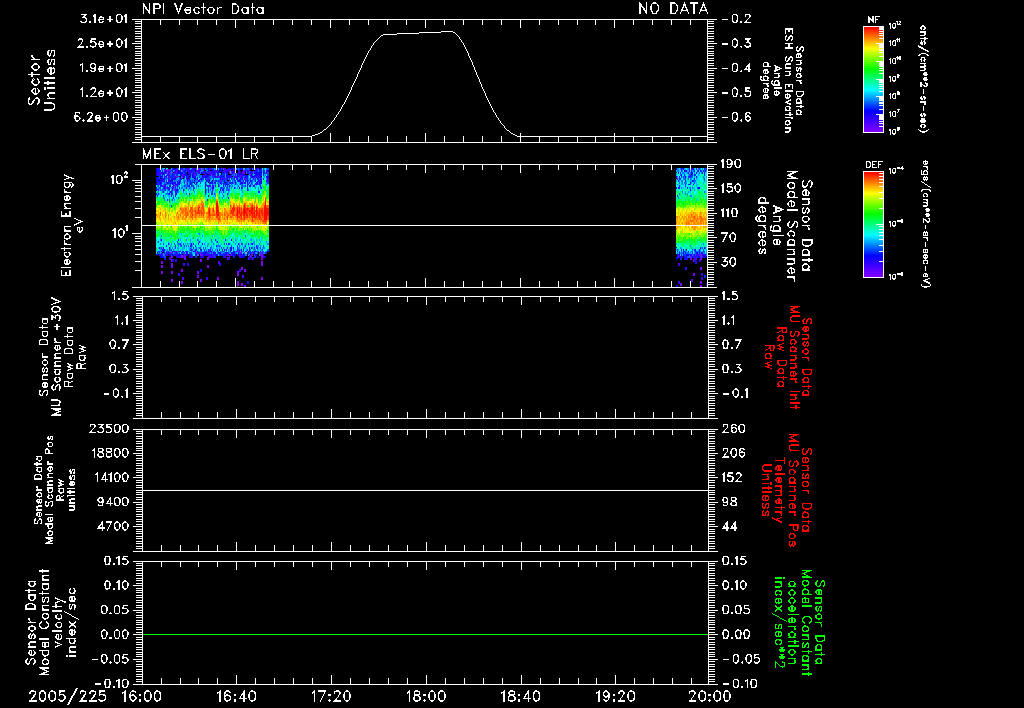This screenshot has width=1024, height=708.
Task: Click red 'MU Scanner Int Raw Data' title
Action: click(x=788, y=357)
